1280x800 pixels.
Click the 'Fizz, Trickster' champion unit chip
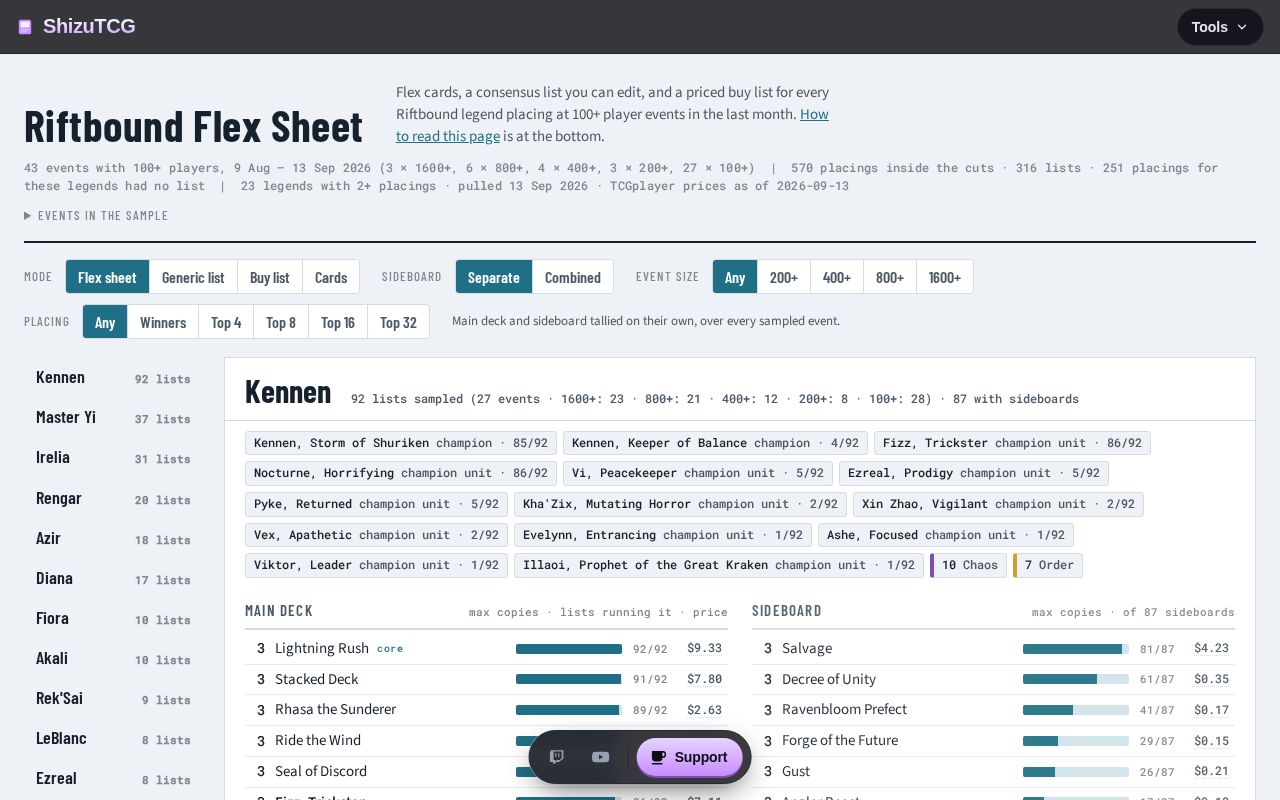click(x=1012, y=443)
